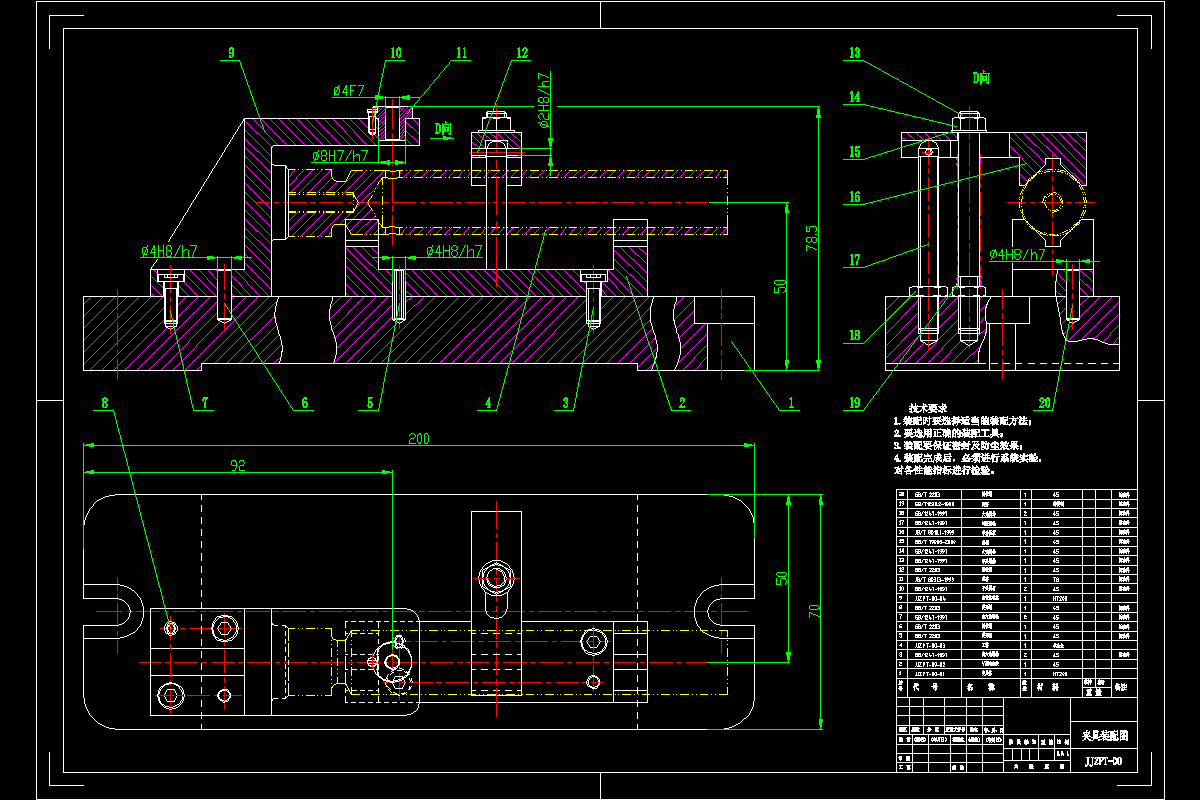
Task: Select part balloon number 15
Action: pyautogui.click(x=854, y=153)
